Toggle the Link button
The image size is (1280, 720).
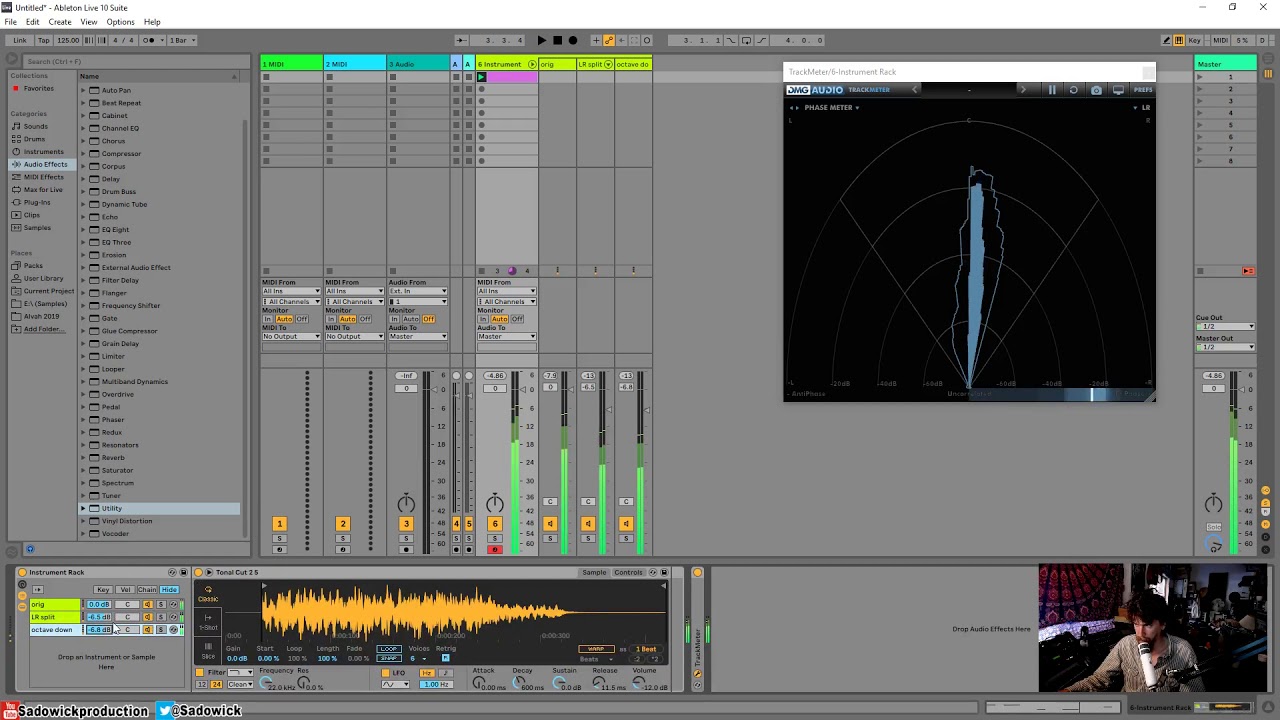(20, 40)
